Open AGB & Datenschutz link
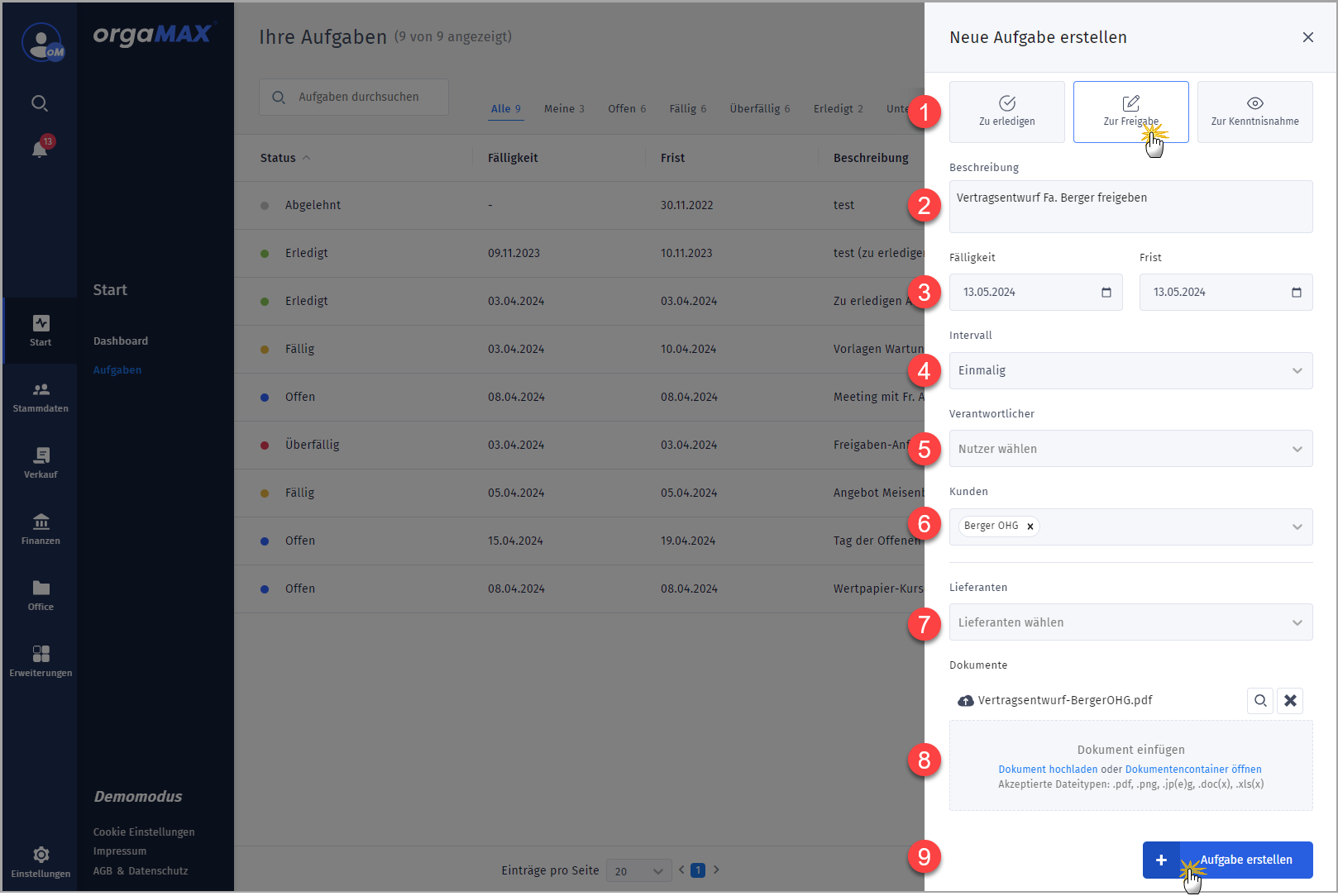Screen dimensions: 1338x896 [x=141, y=870]
